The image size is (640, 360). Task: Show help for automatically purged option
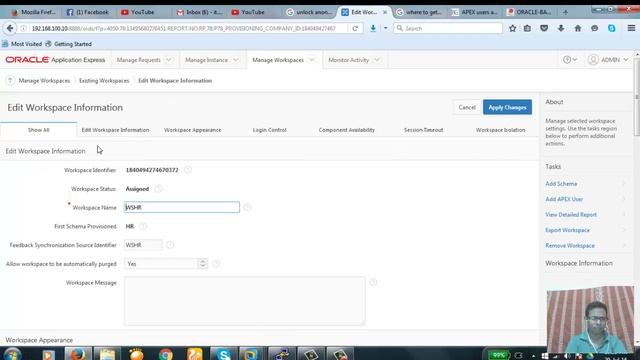[216, 264]
